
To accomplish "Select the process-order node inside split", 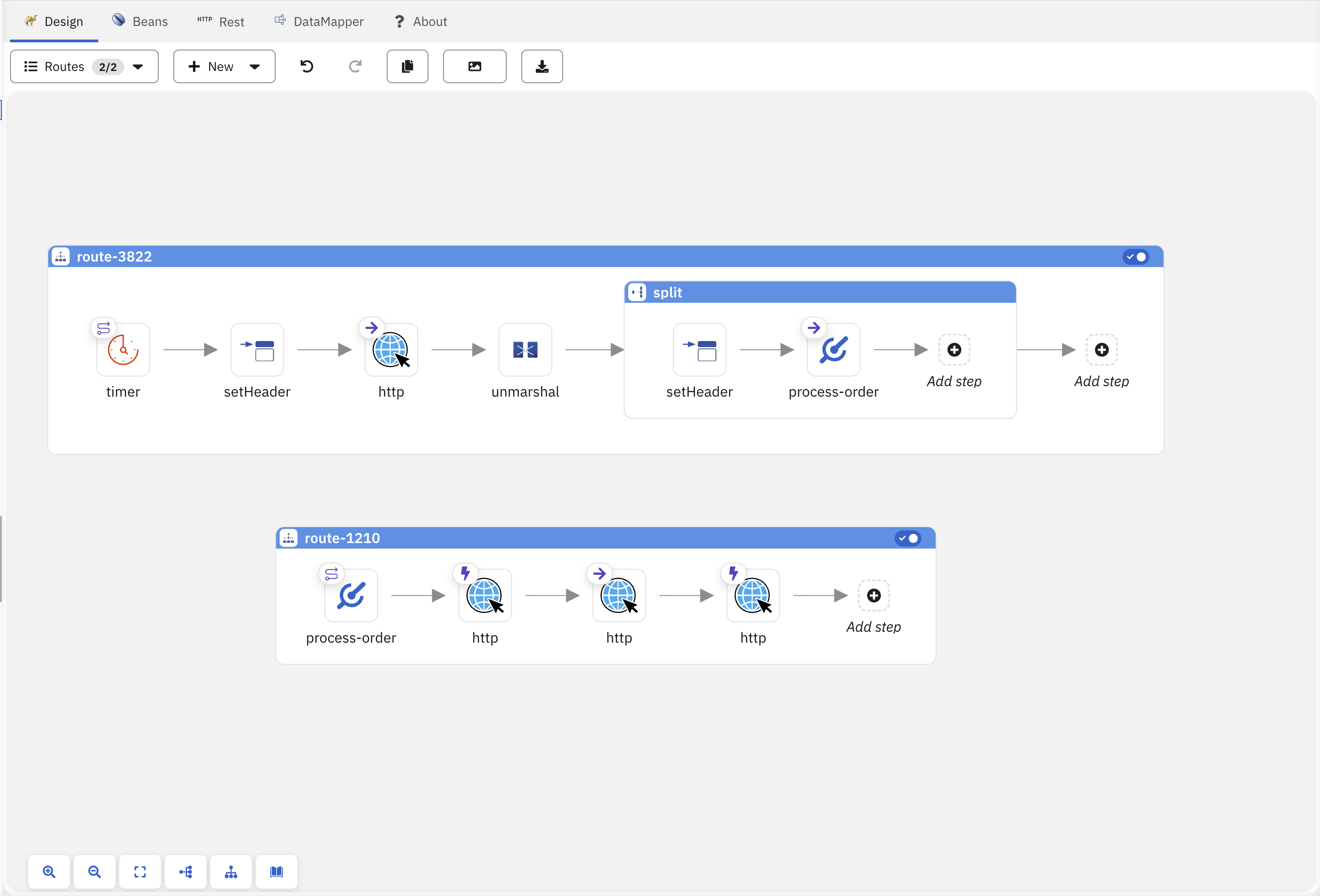I will [x=834, y=350].
